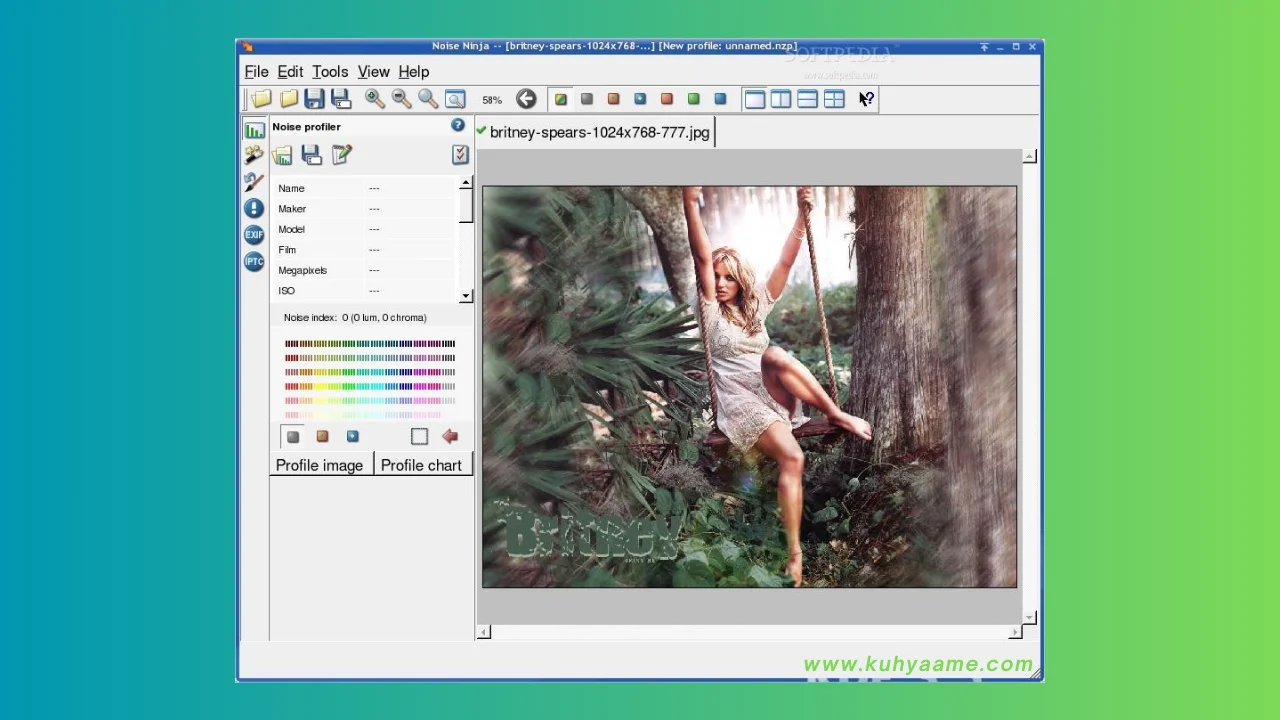Click the red left arrow in profiler
1280x720 pixels.
coord(450,436)
